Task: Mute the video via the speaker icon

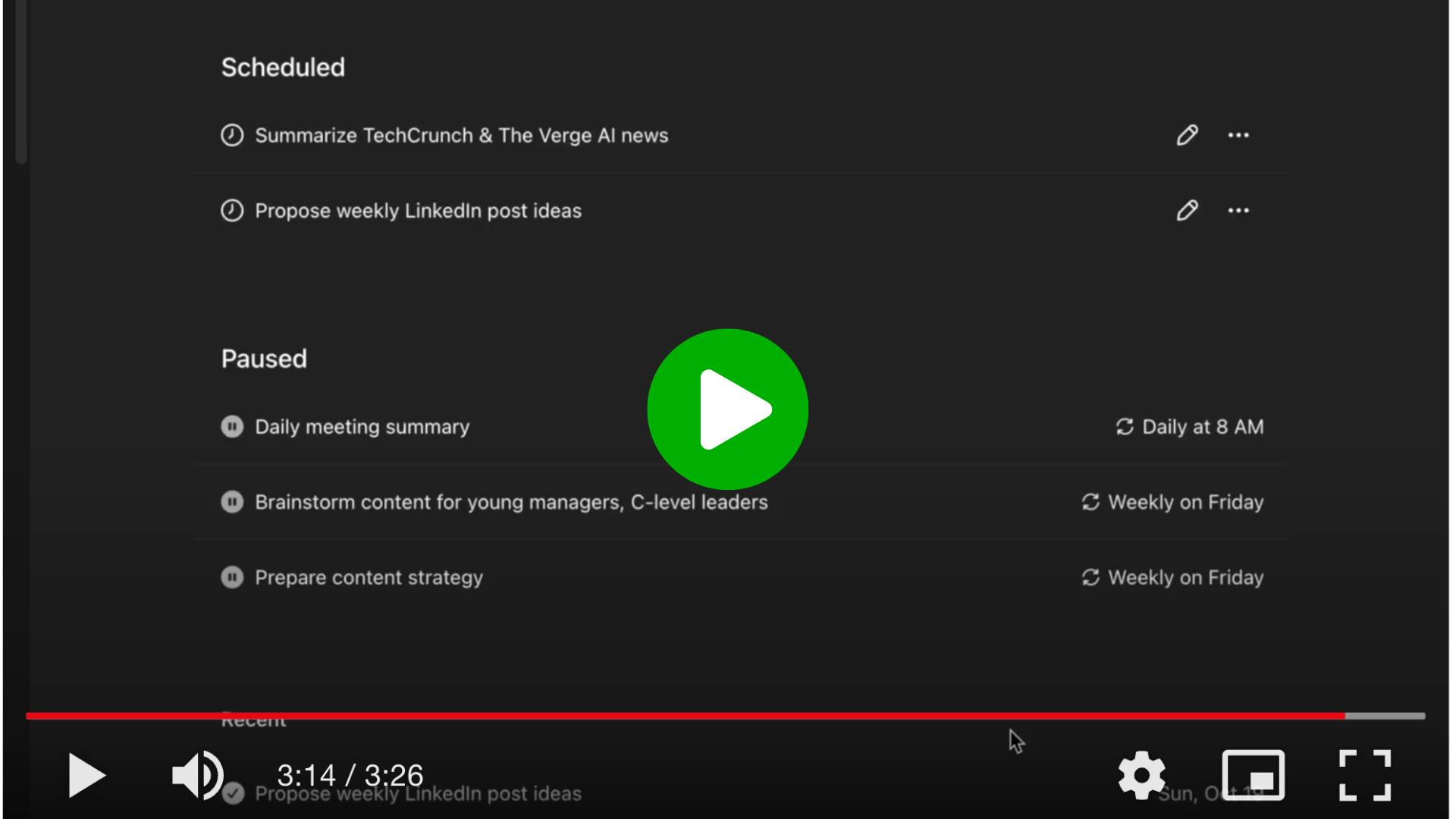Action: click(196, 775)
